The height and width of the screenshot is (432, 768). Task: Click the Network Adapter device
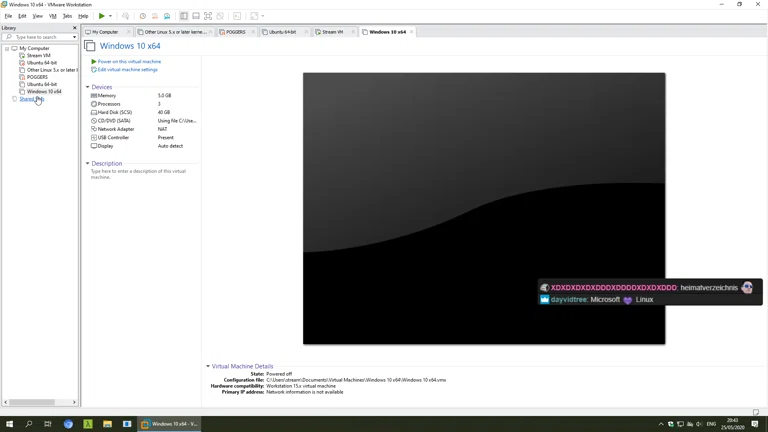coord(144,129)
